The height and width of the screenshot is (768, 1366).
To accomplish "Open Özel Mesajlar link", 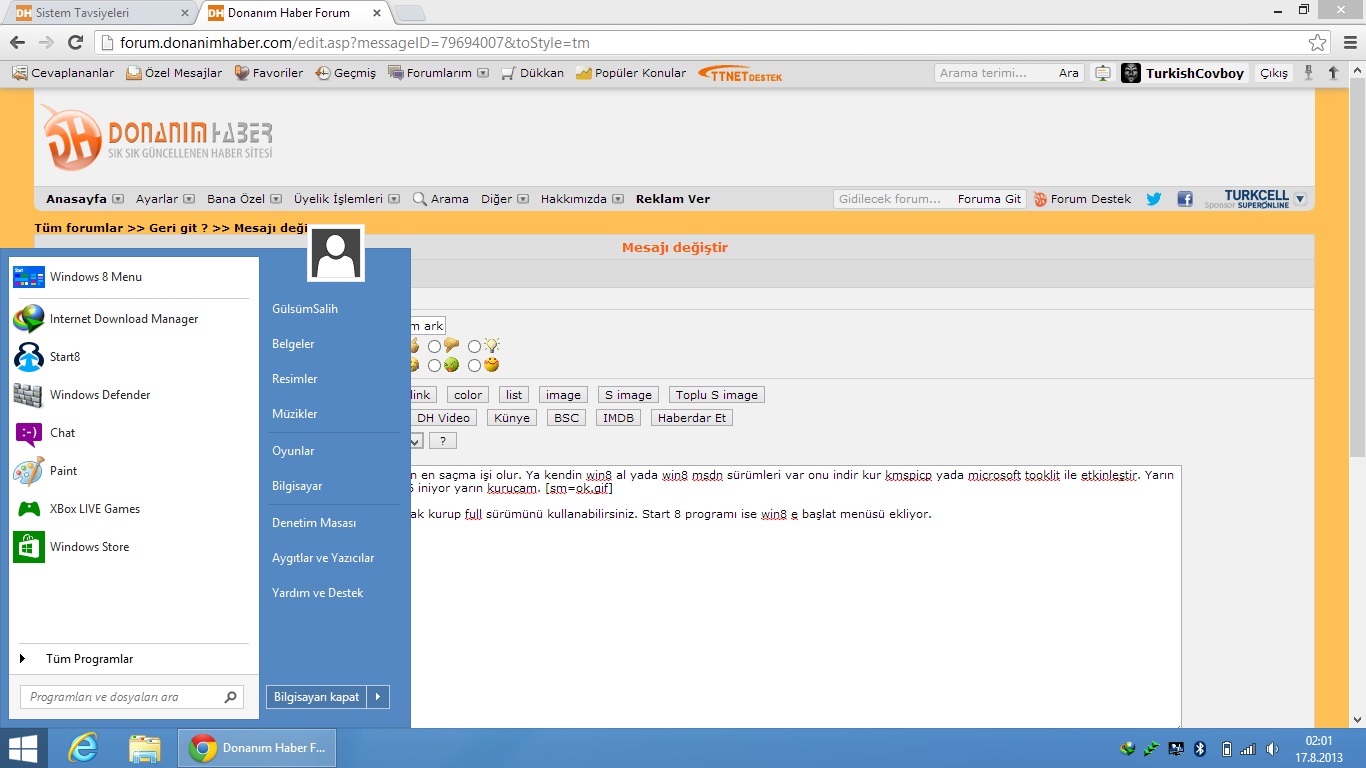I will point(174,73).
